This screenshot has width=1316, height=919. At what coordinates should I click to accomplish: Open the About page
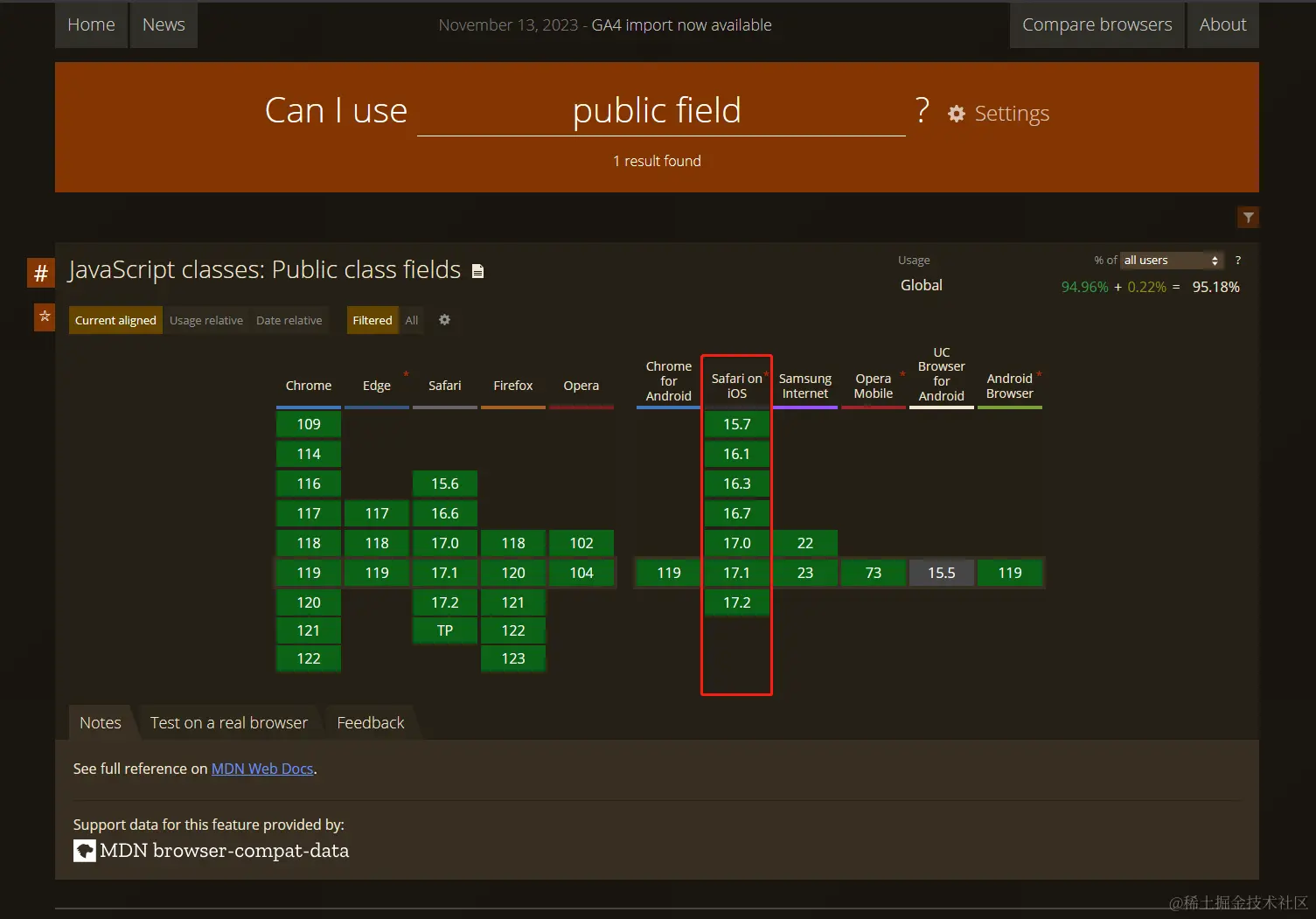(x=1222, y=24)
